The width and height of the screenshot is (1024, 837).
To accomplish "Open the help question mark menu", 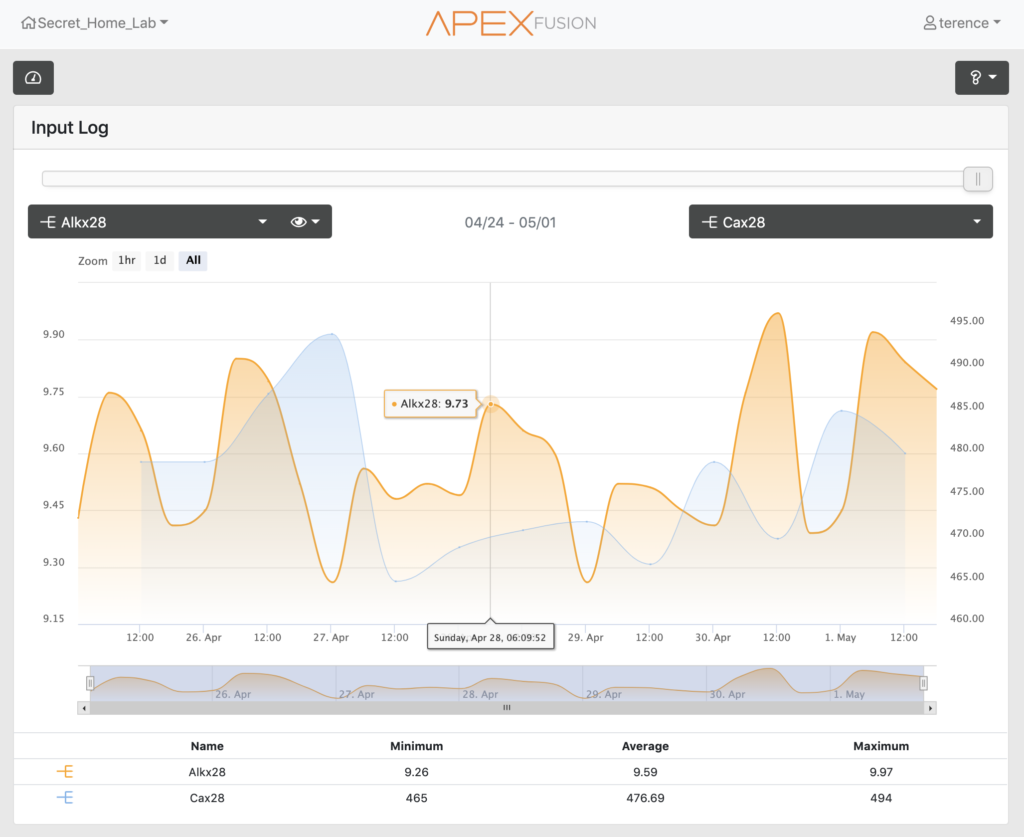I will point(981,78).
